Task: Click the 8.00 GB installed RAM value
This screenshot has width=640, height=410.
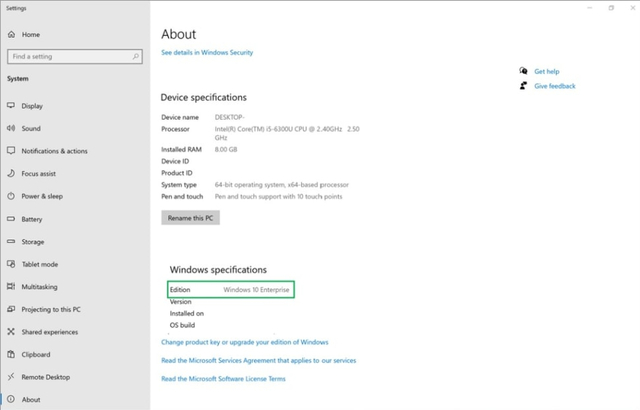Action: click(226, 149)
